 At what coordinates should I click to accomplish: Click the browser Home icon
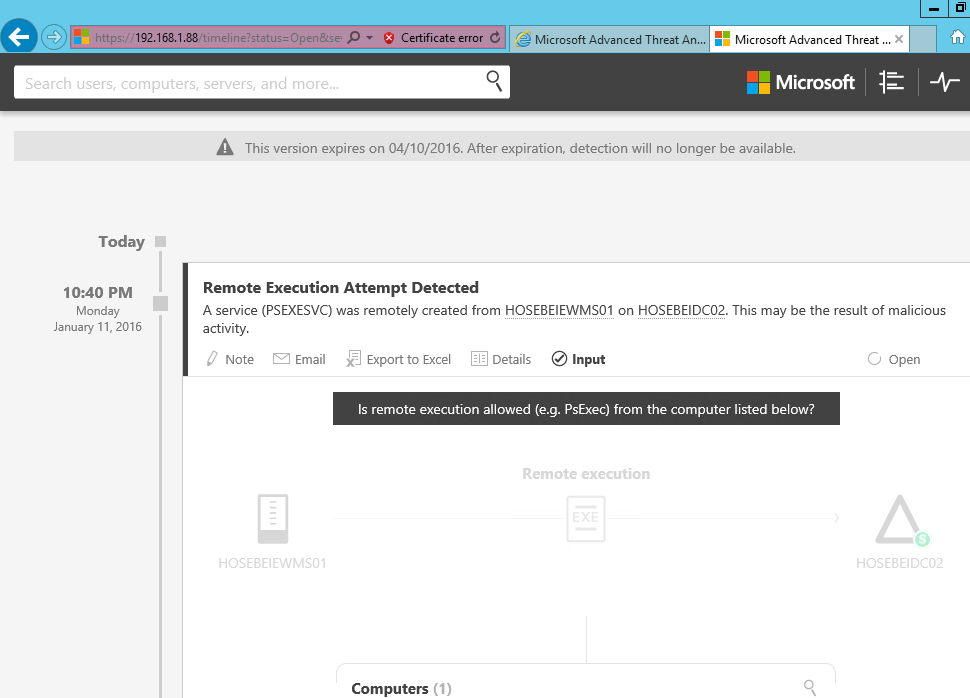[957, 38]
